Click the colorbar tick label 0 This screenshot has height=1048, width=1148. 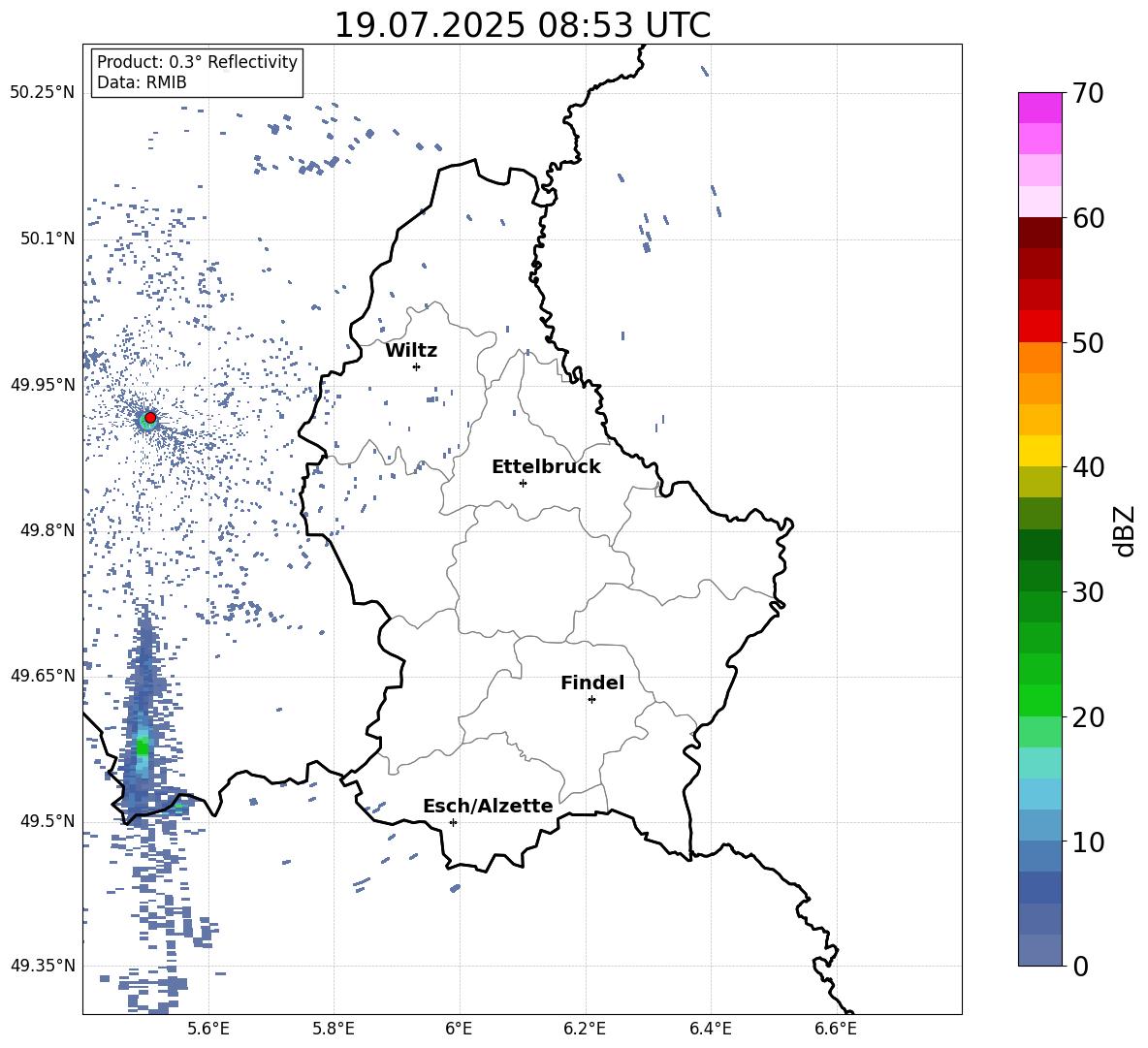pyautogui.click(x=1080, y=966)
